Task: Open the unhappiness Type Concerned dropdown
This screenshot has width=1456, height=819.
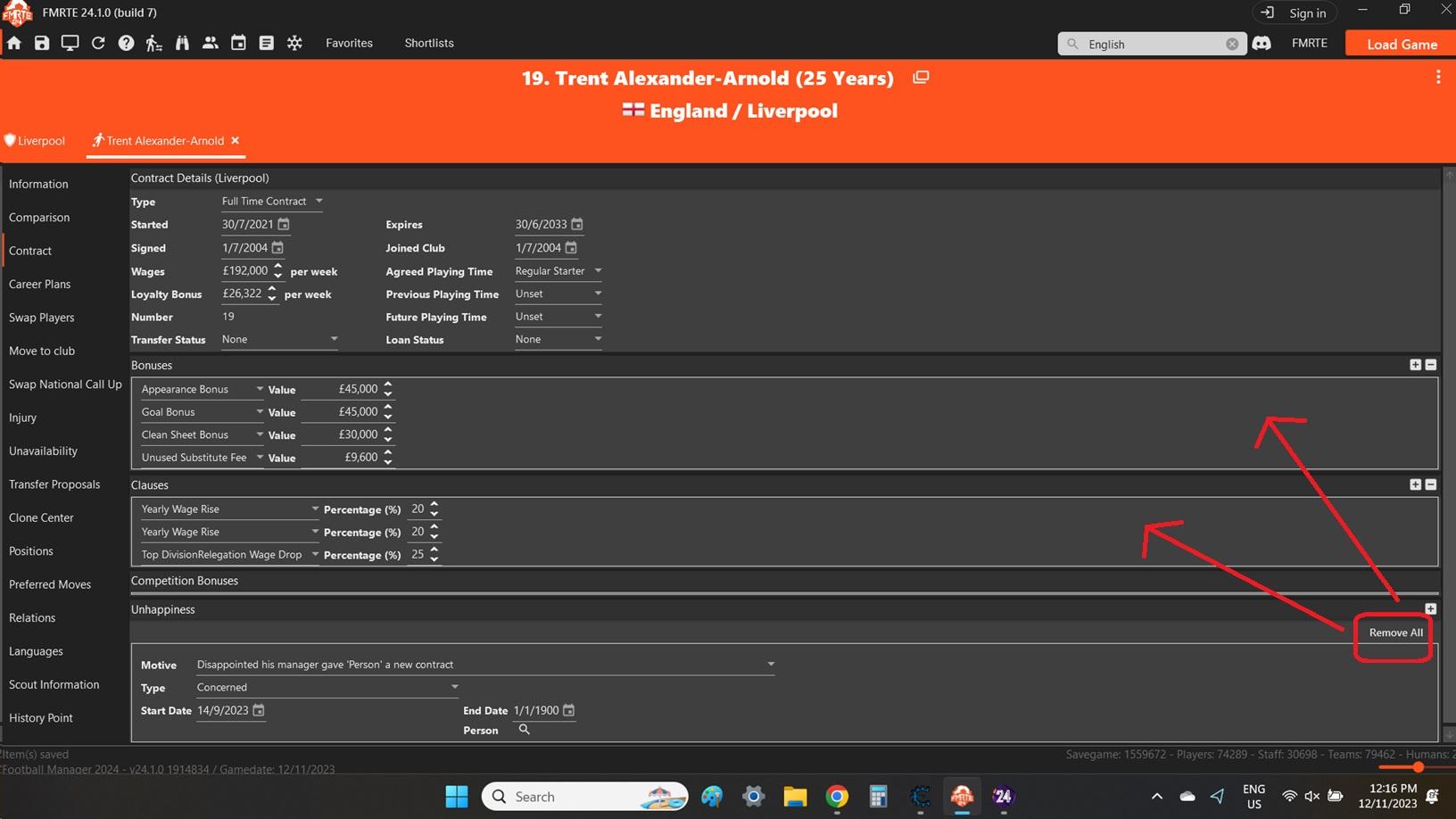Action: 327,687
